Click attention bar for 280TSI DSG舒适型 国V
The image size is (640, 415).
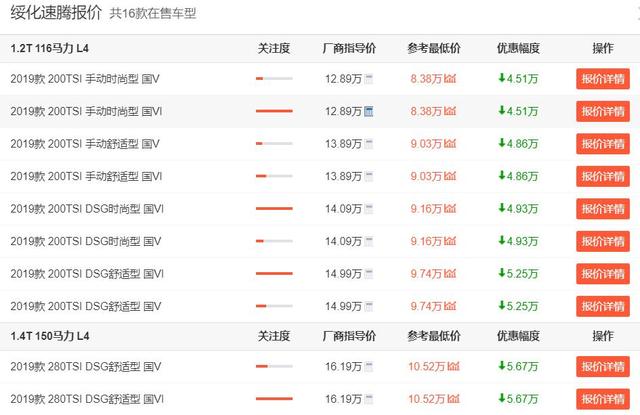pos(274,366)
